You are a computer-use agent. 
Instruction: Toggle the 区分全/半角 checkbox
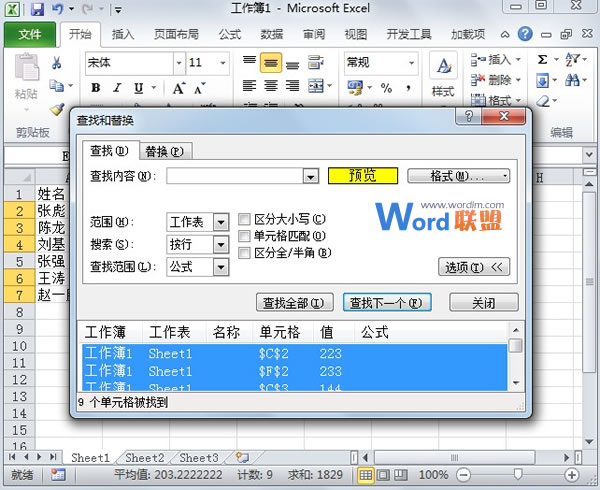pos(245,252)
